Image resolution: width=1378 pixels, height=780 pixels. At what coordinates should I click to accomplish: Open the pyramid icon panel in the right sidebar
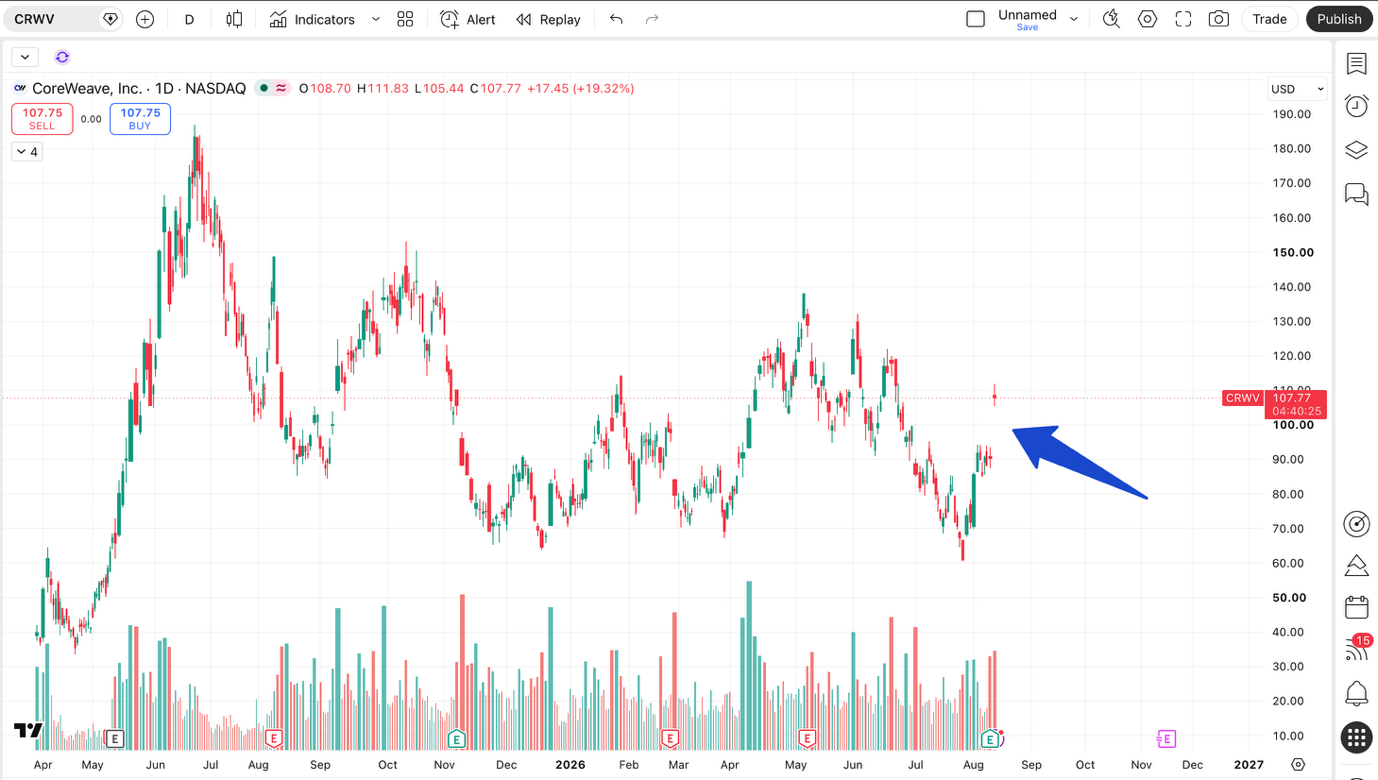(x=1357, y=566)
